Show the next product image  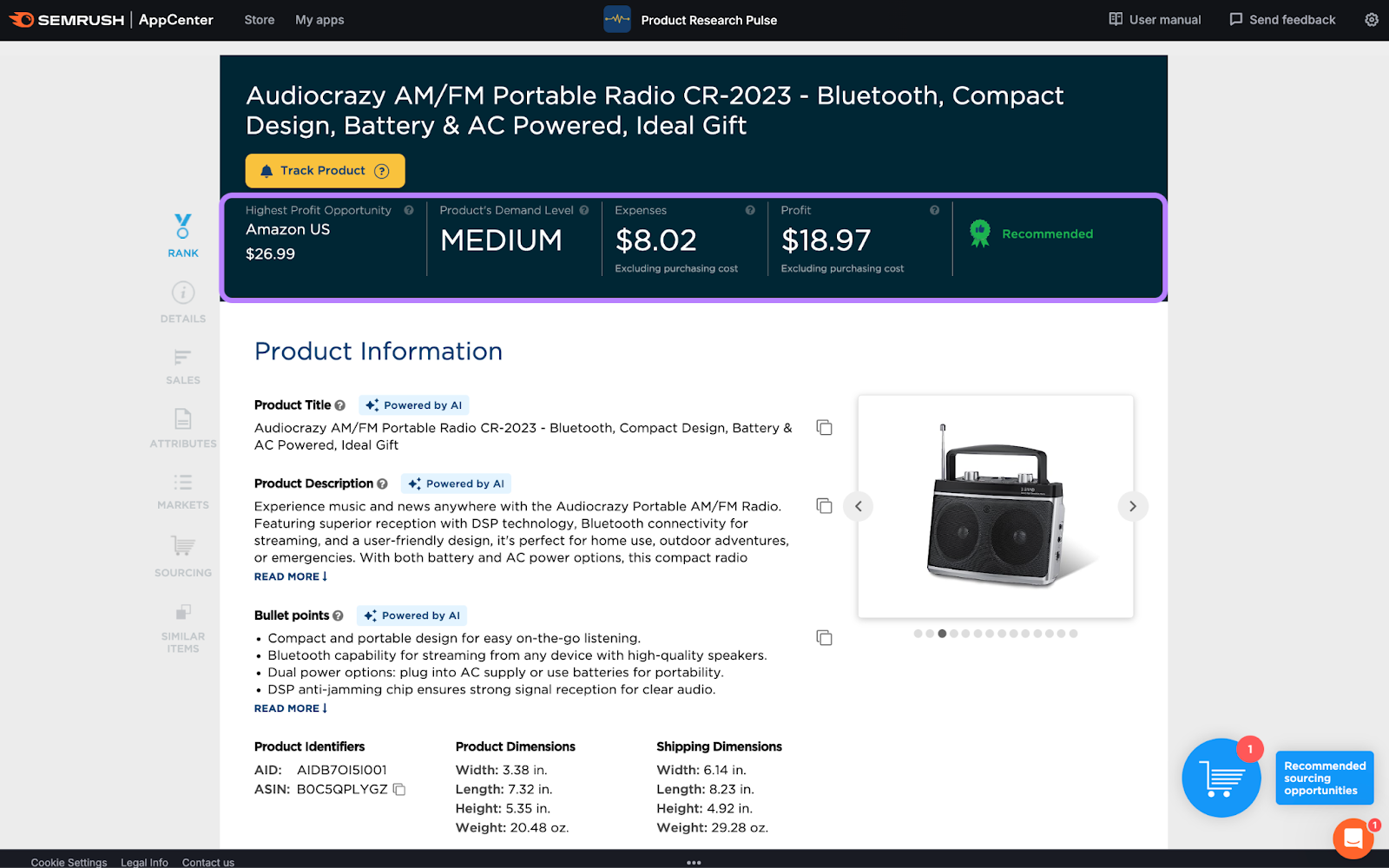tap(1132, 506)
